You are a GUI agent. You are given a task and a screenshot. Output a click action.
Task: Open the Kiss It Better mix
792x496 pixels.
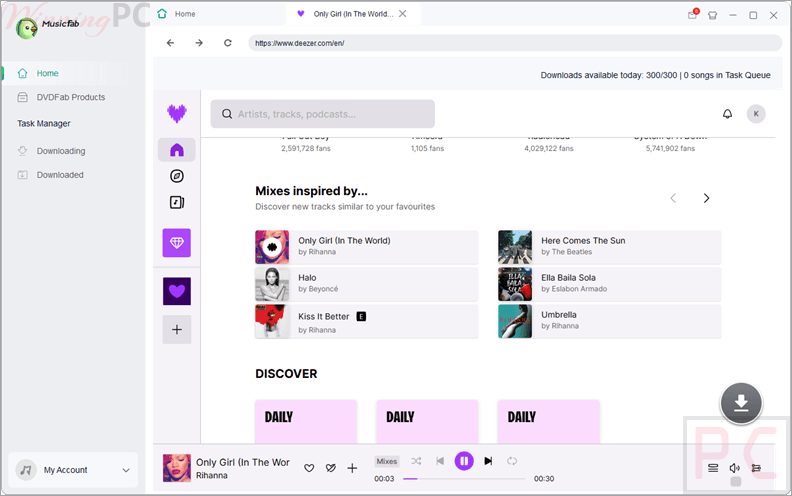tap(367, 321)
